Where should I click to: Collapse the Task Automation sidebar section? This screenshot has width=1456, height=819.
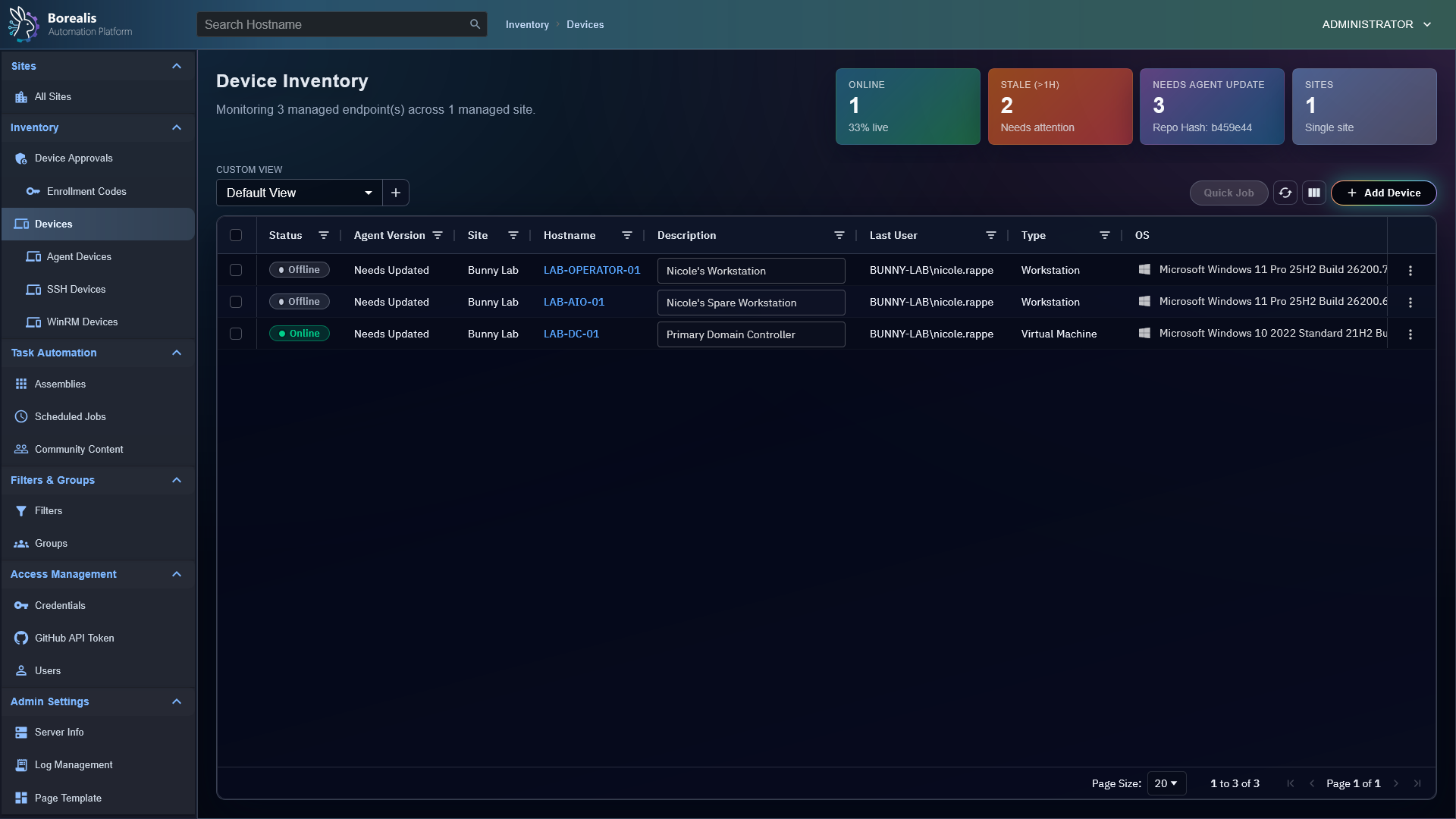pyautogui.click(x=177, y=353)
